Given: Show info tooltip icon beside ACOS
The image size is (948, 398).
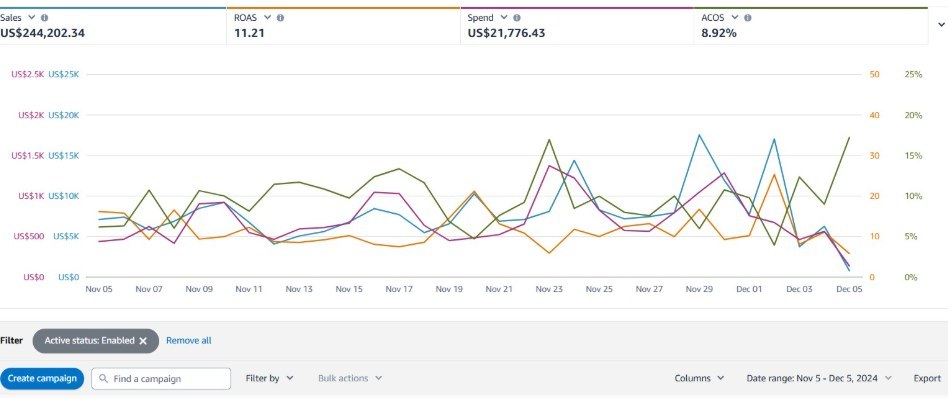Looking at the screenshot, I should pos(748,18).
